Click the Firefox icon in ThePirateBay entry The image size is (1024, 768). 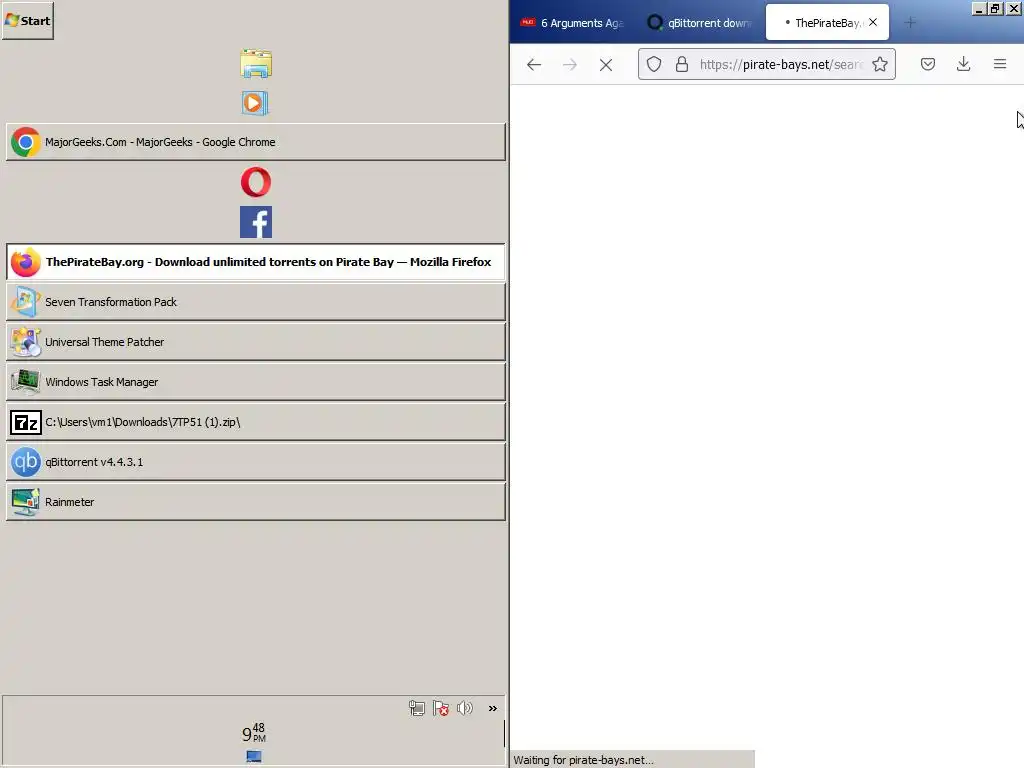point(25,262)
